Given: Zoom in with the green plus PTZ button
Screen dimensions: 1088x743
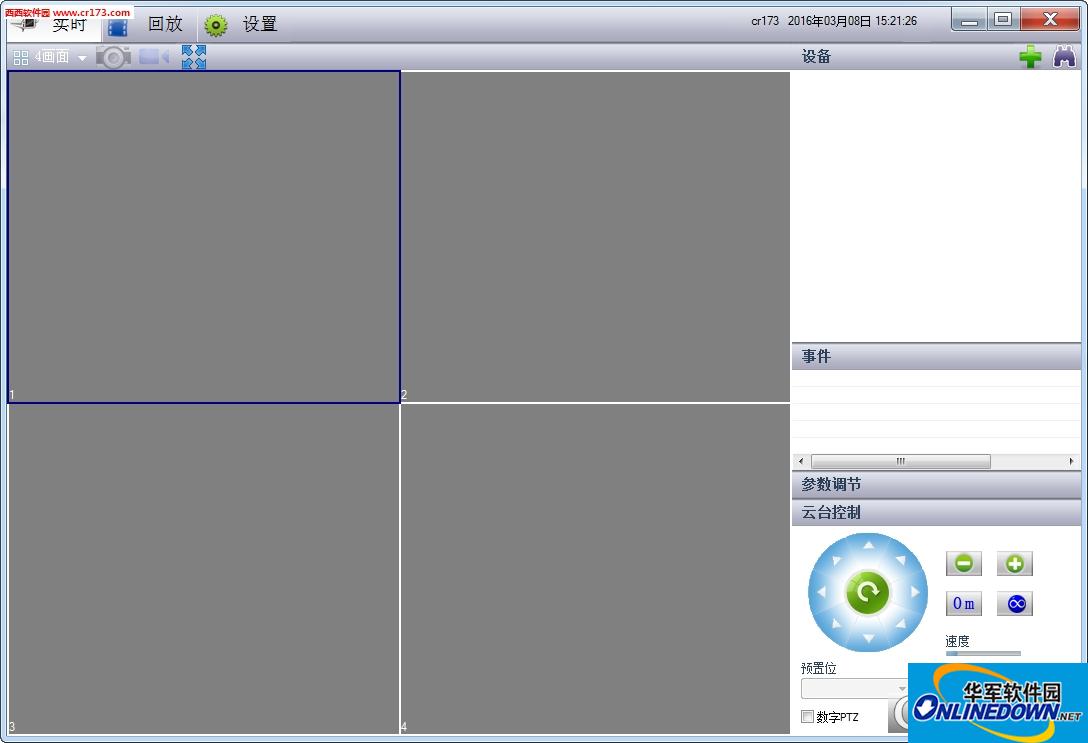Looking at the screenshot, I should (1014, 563).
